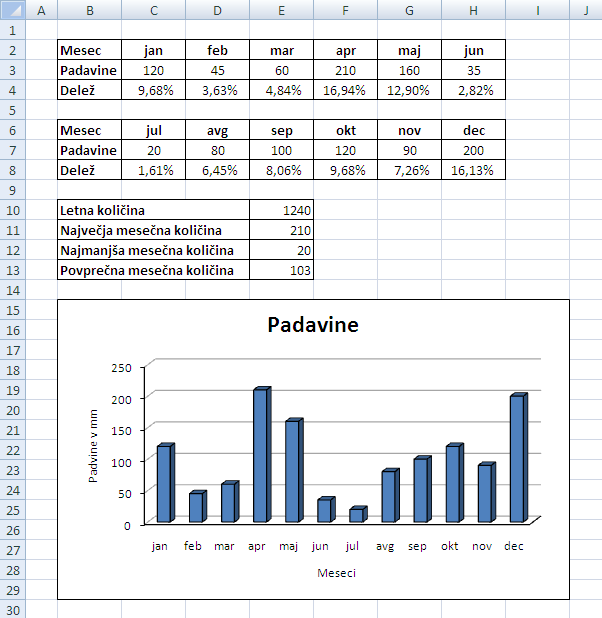Select column header C
This screenshot has width=602, height=618.
(153, 10)
